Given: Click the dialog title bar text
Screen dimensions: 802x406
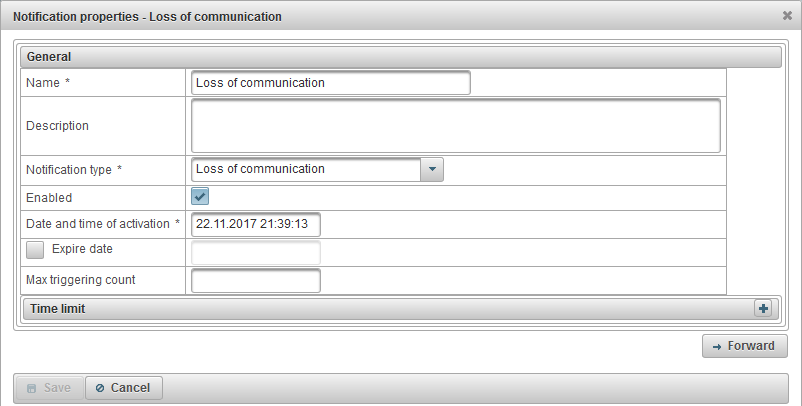Looking at the screenshot, I should pos(147,17).
